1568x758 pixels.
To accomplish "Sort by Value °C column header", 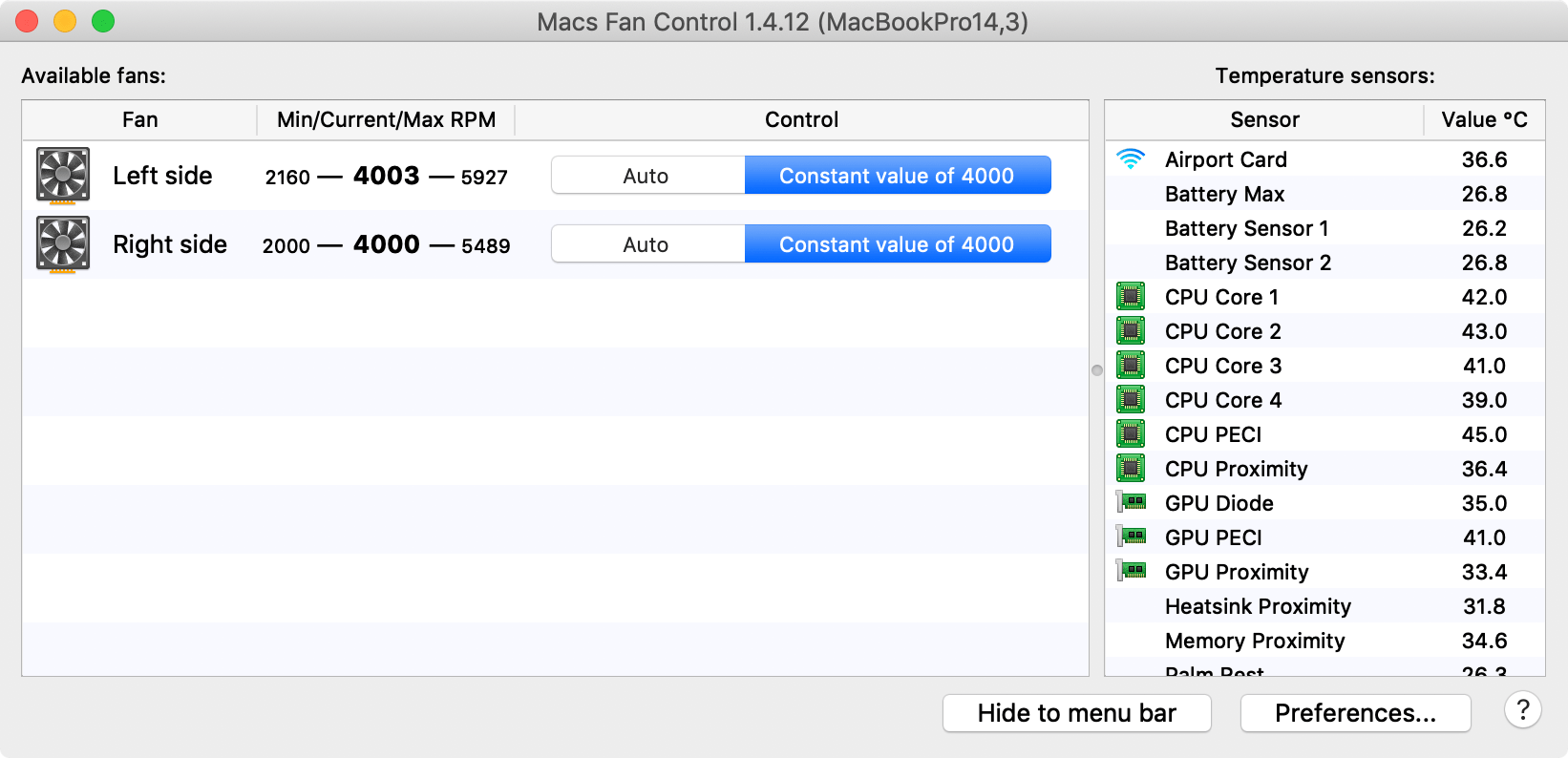I will click(1484, 120).
